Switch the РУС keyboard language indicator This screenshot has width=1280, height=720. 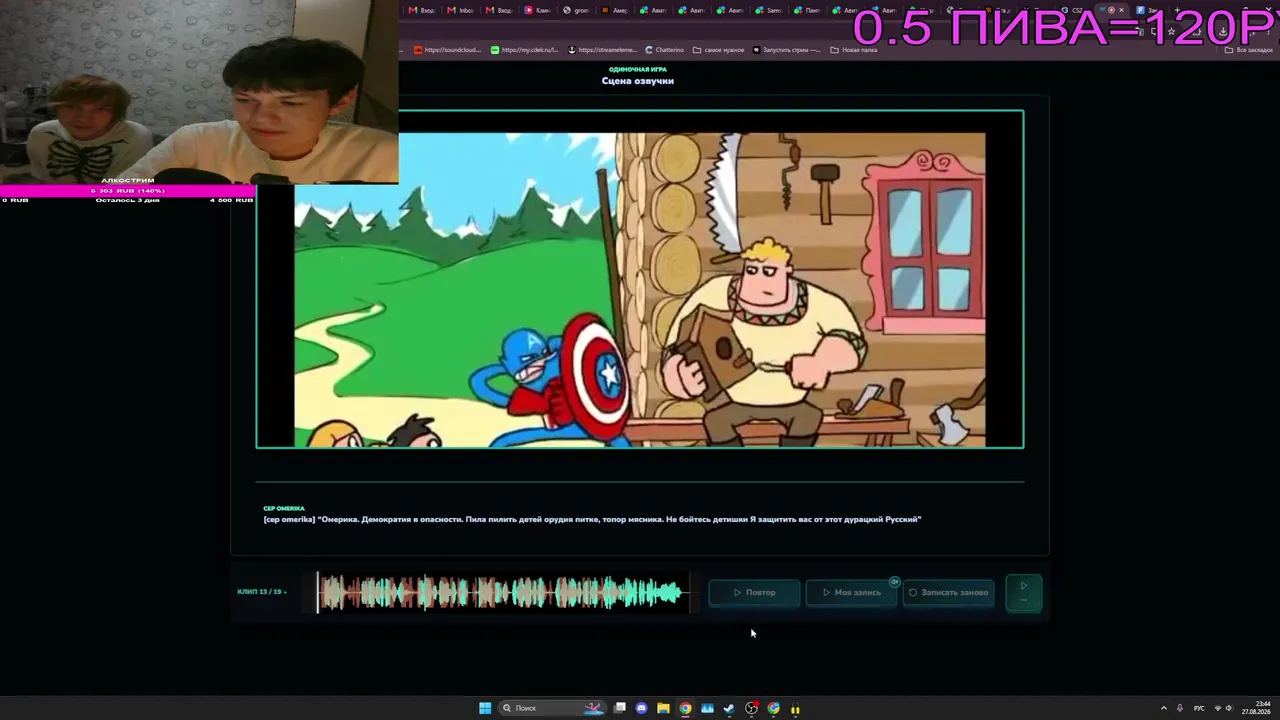(x=1199, y=708)
